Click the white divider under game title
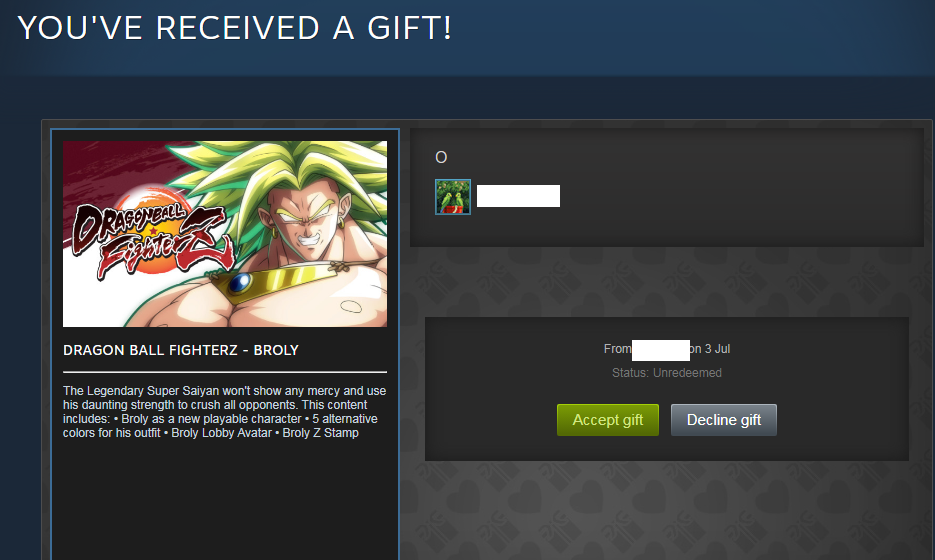Viewport: 935px width, 560px height. coord(225,372)
